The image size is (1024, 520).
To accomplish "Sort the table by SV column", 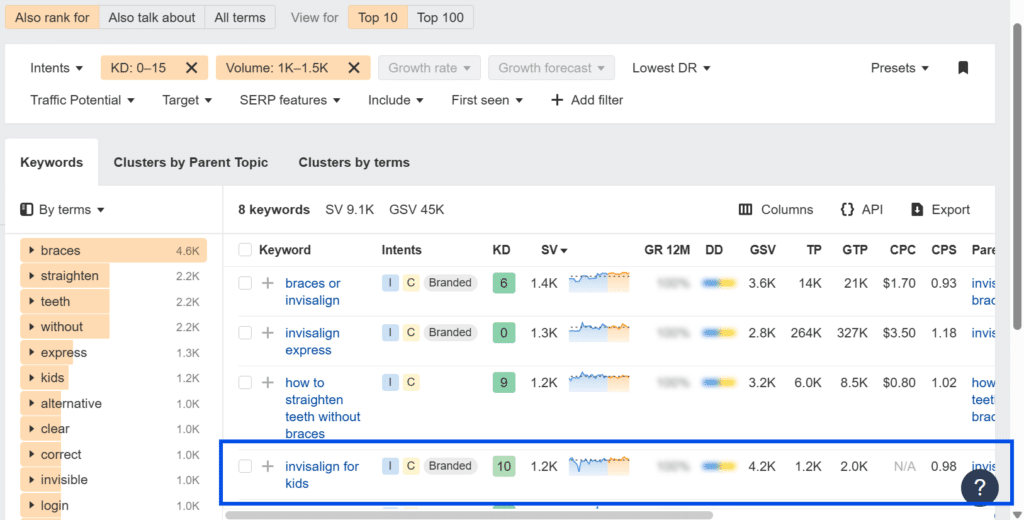I will 554,250.
